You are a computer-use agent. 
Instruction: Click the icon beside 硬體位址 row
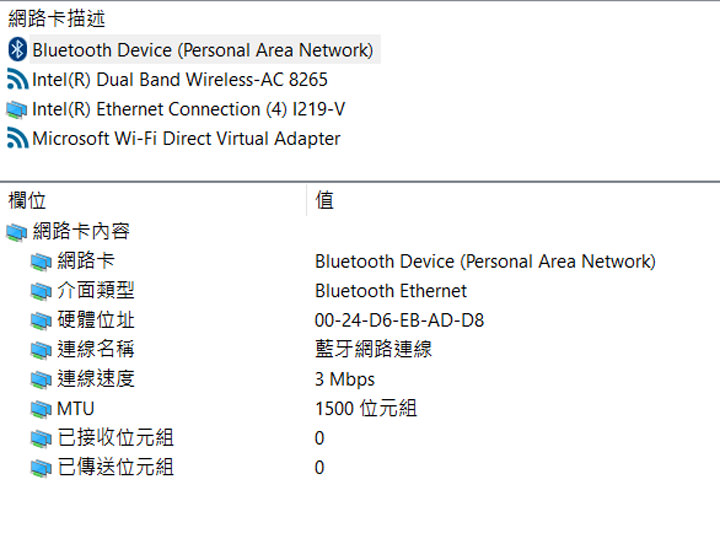(x=41, y=321)
